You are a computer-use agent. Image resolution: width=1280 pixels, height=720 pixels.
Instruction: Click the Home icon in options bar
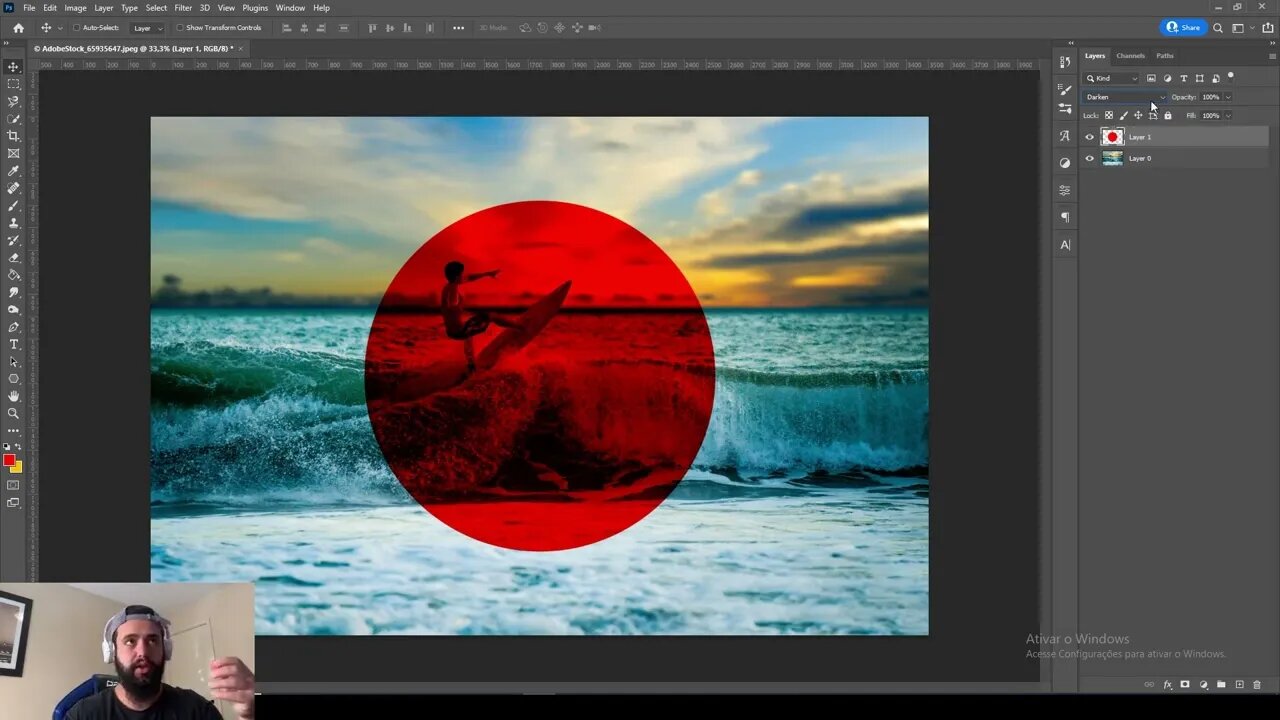(x=18, y=28)
